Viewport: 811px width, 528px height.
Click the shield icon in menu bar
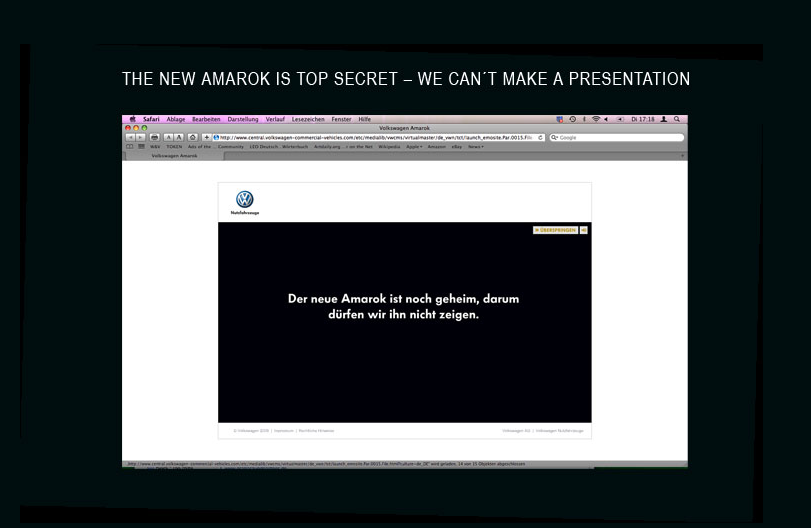[559, 119]
